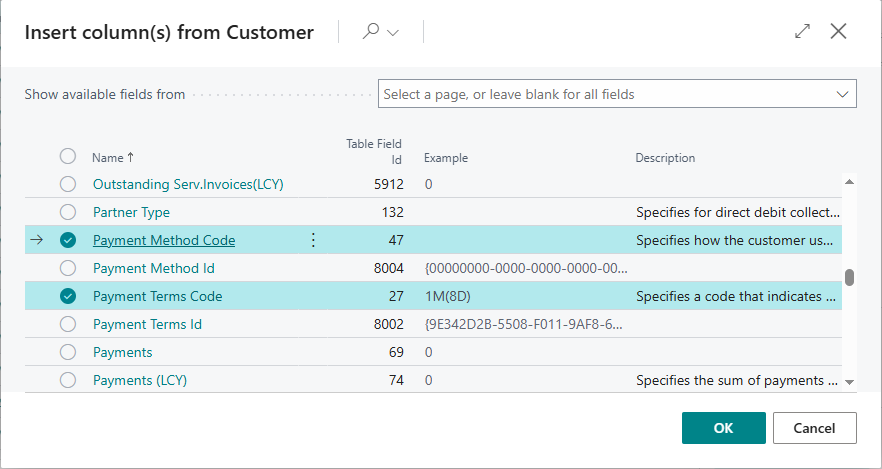Click the Payments (LCY) field name
The image size is (882, 469).
tap(140, 380)
